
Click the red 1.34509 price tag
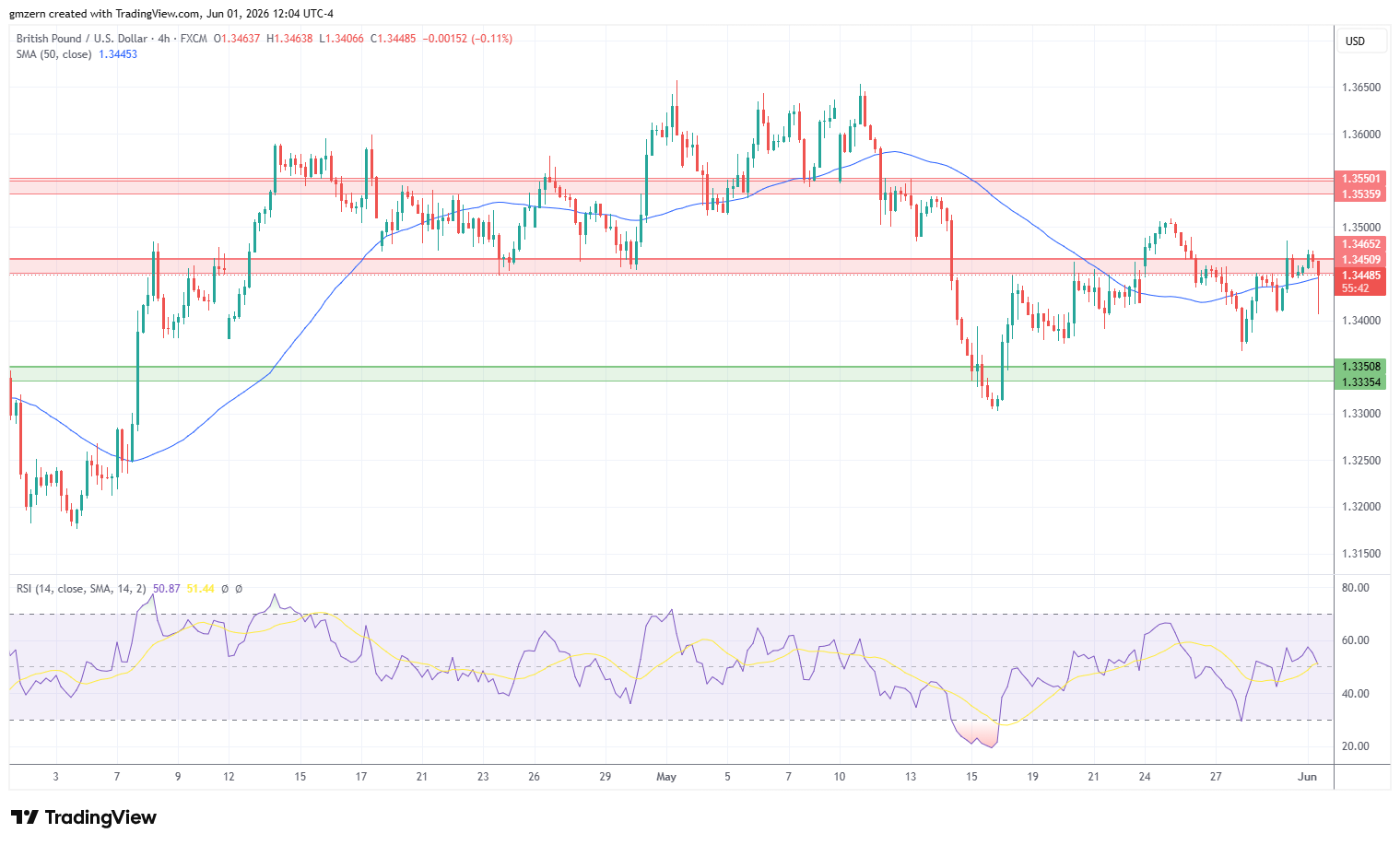pos(1360,260)
